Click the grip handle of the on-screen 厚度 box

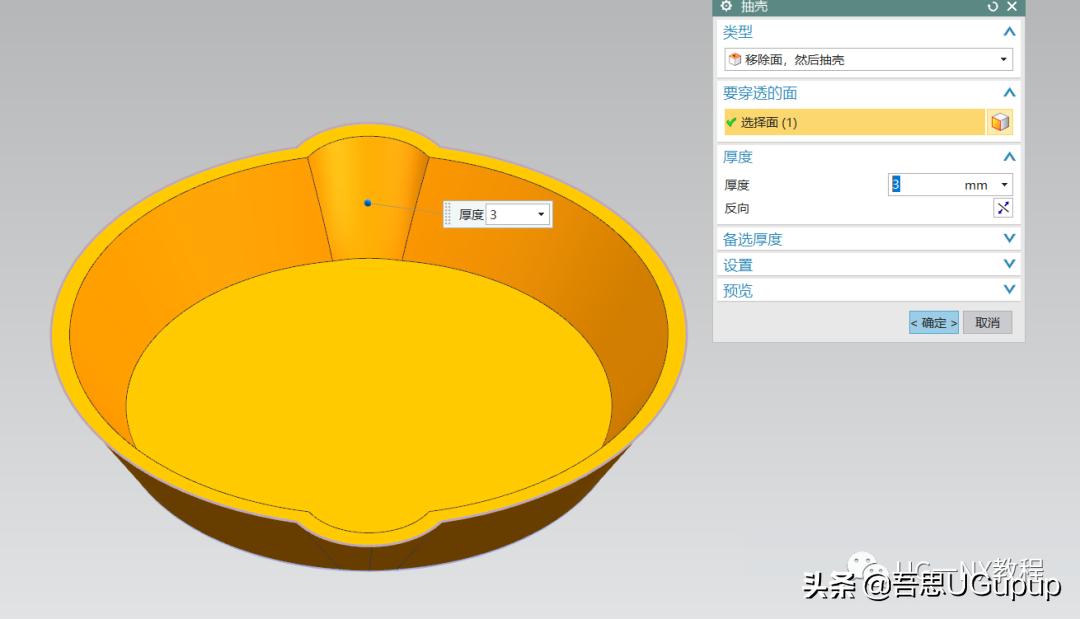(448, 215)
